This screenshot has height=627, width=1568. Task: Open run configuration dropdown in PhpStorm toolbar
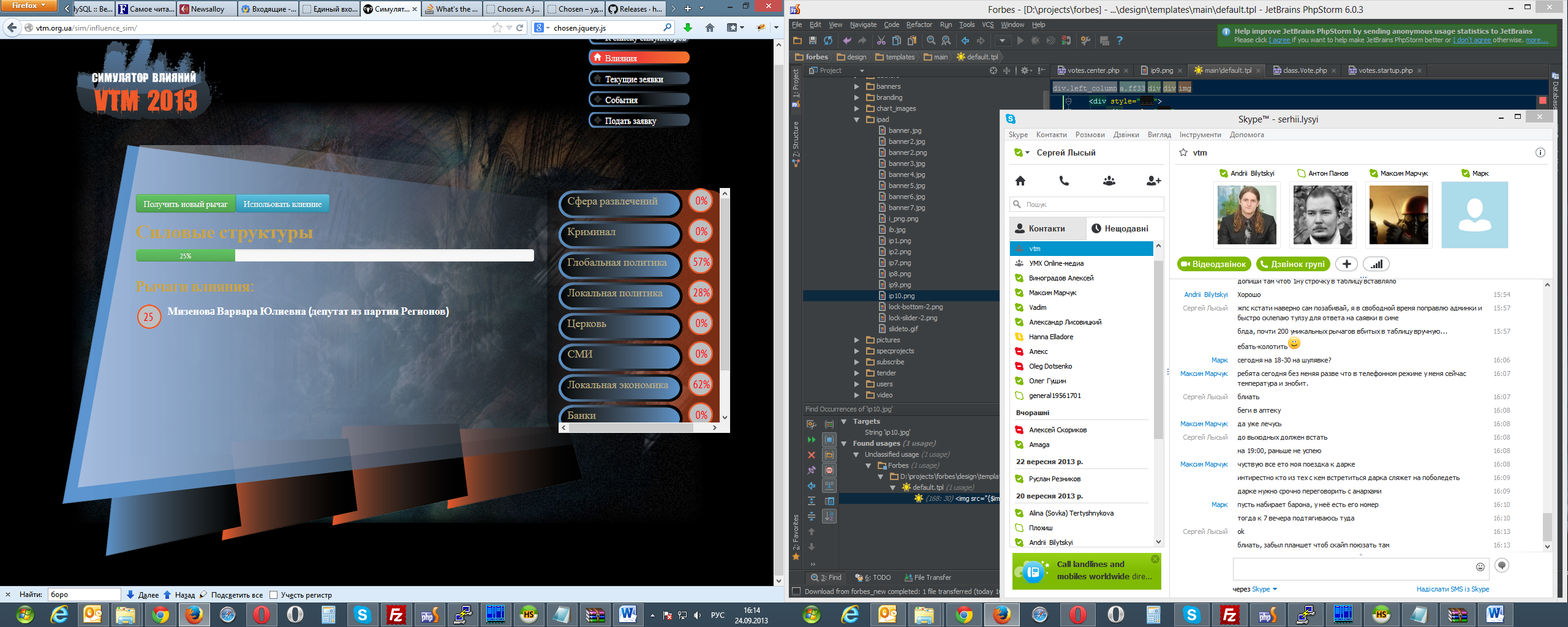pos(1002,40)
